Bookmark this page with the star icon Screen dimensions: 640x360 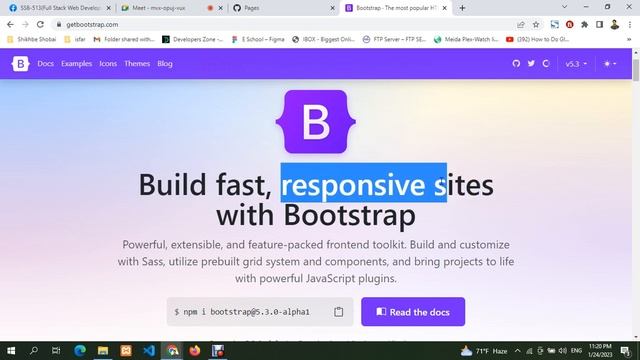tap(536, 25)
